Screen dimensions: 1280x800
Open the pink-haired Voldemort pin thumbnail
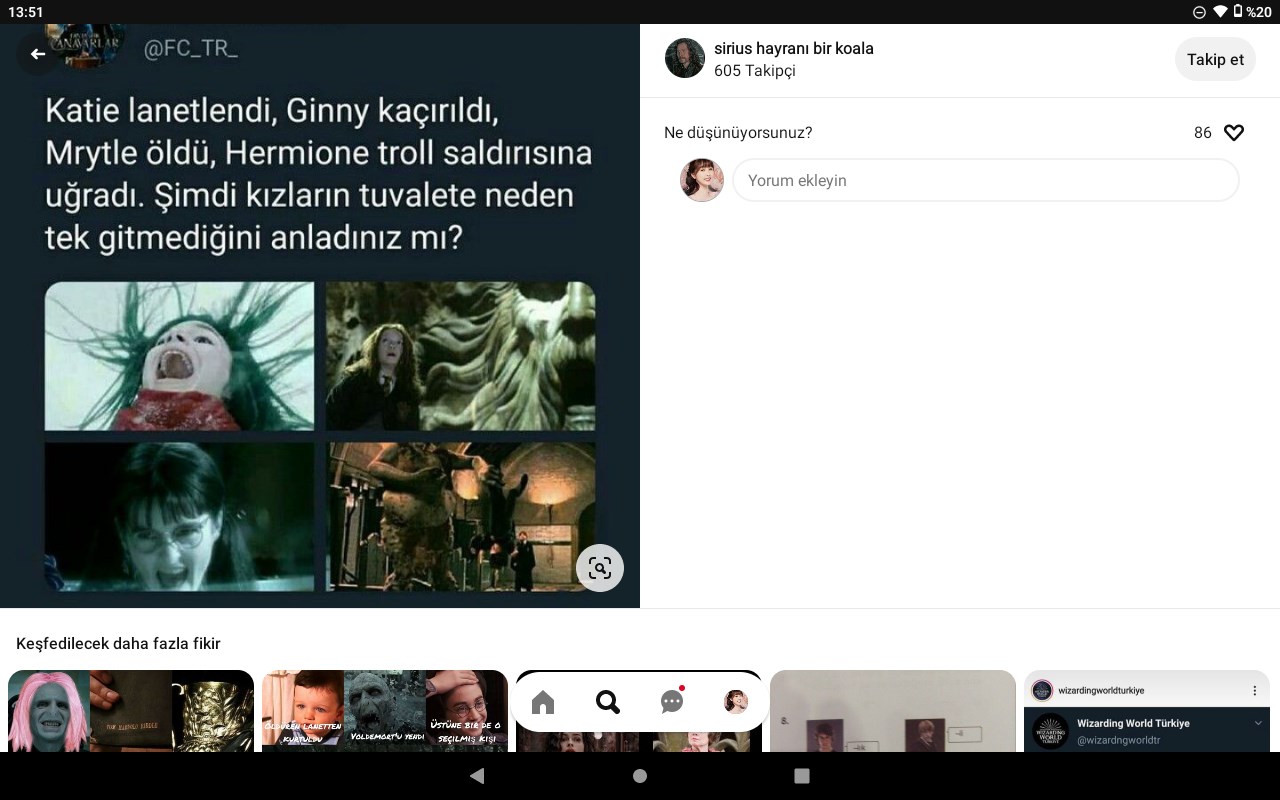click(x=131, y=711)
